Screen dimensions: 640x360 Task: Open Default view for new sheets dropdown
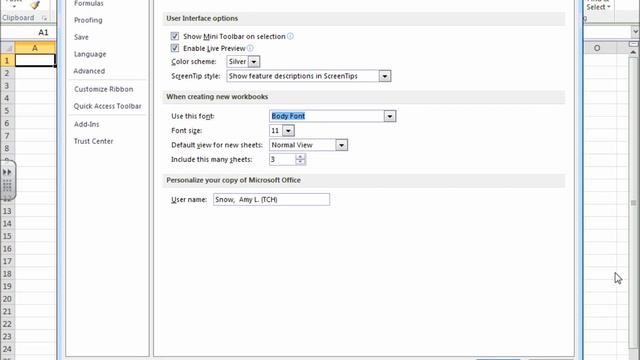(342, 145)
